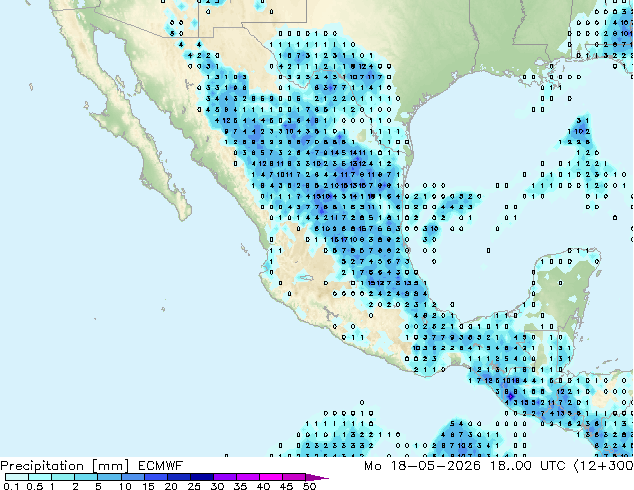Click the 25–30 mm dark navy legend box
This screenshot has height=490, width=634.
pyautogui.click(x=202, y=477)
